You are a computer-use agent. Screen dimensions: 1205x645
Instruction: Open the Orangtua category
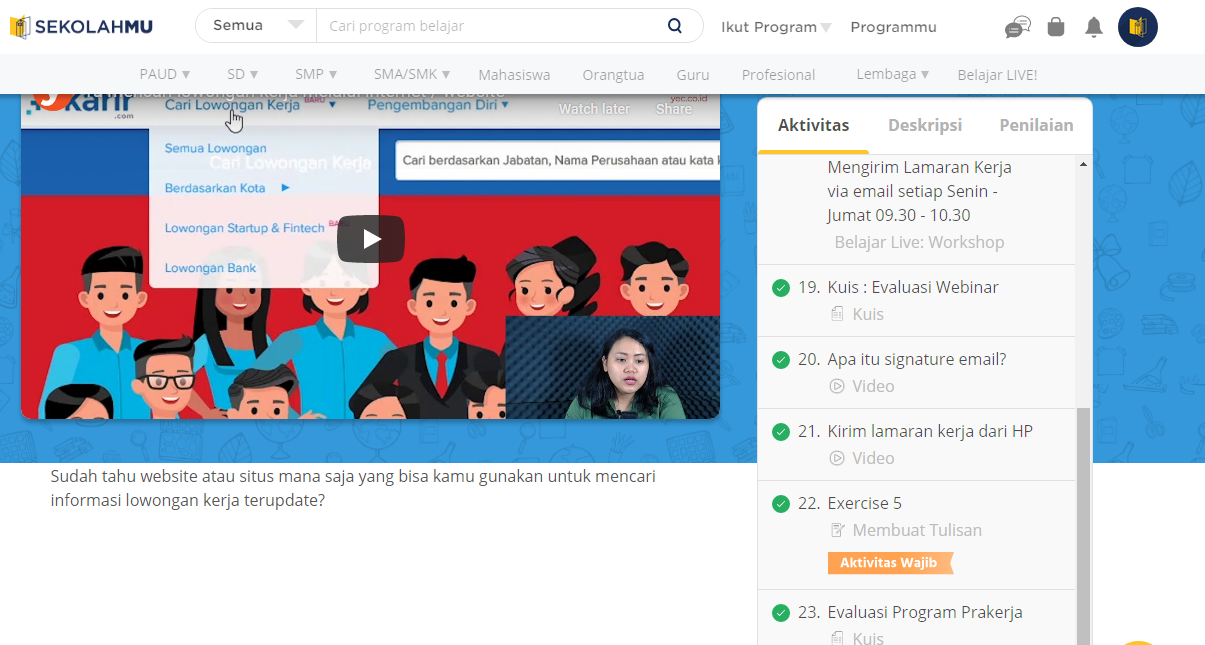click(613, 75)
